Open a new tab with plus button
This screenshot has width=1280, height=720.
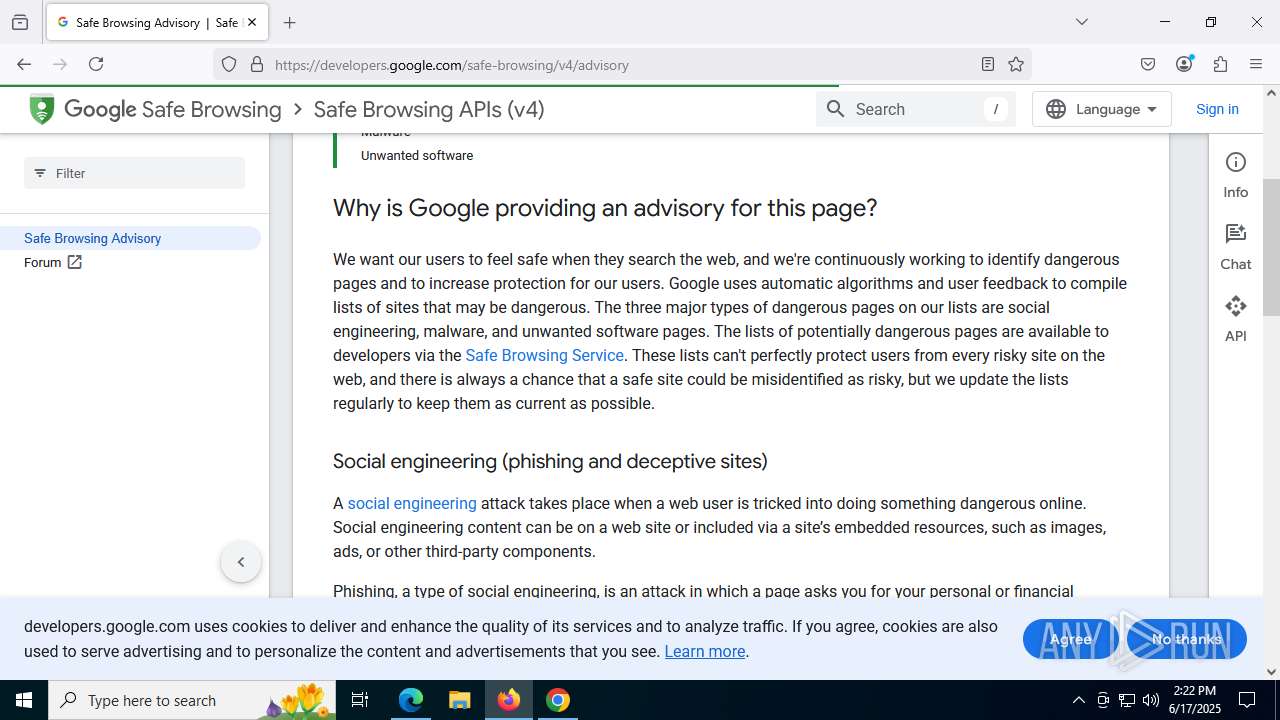289,22
